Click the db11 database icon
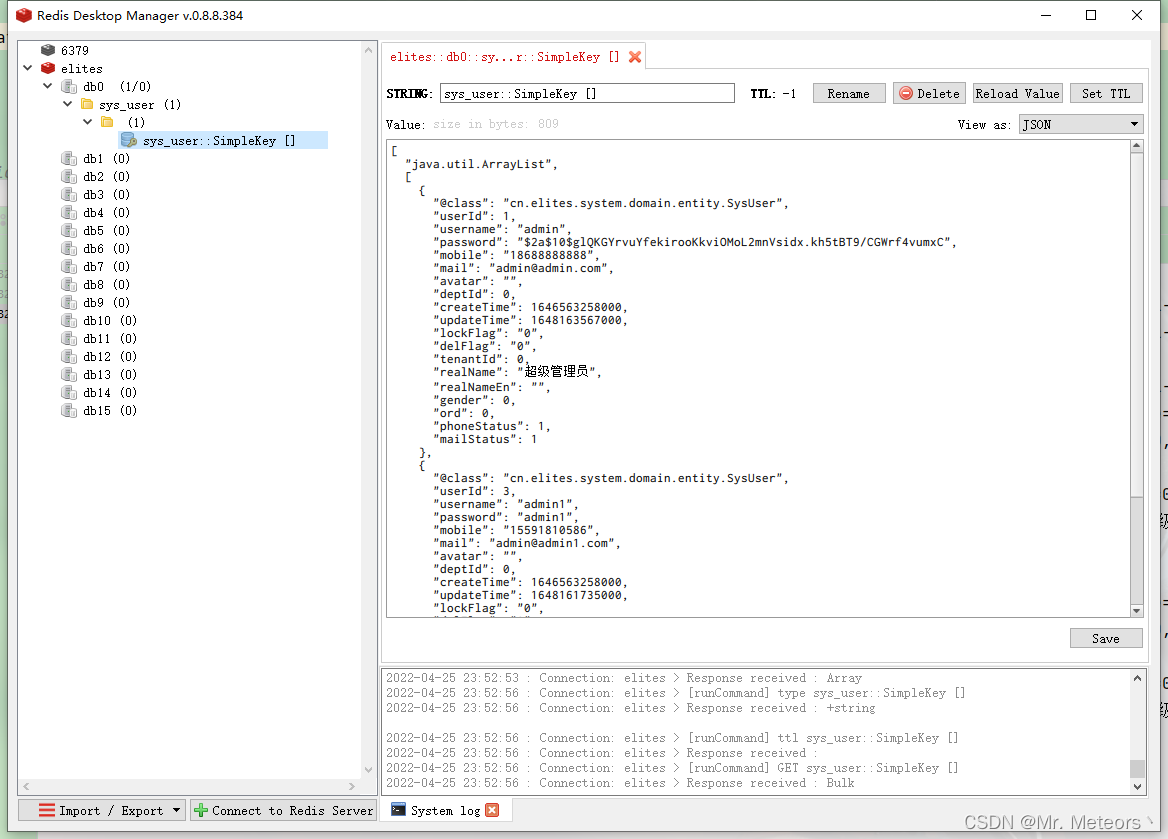This screenshot has height=839, width=1168. coord(69,338)
